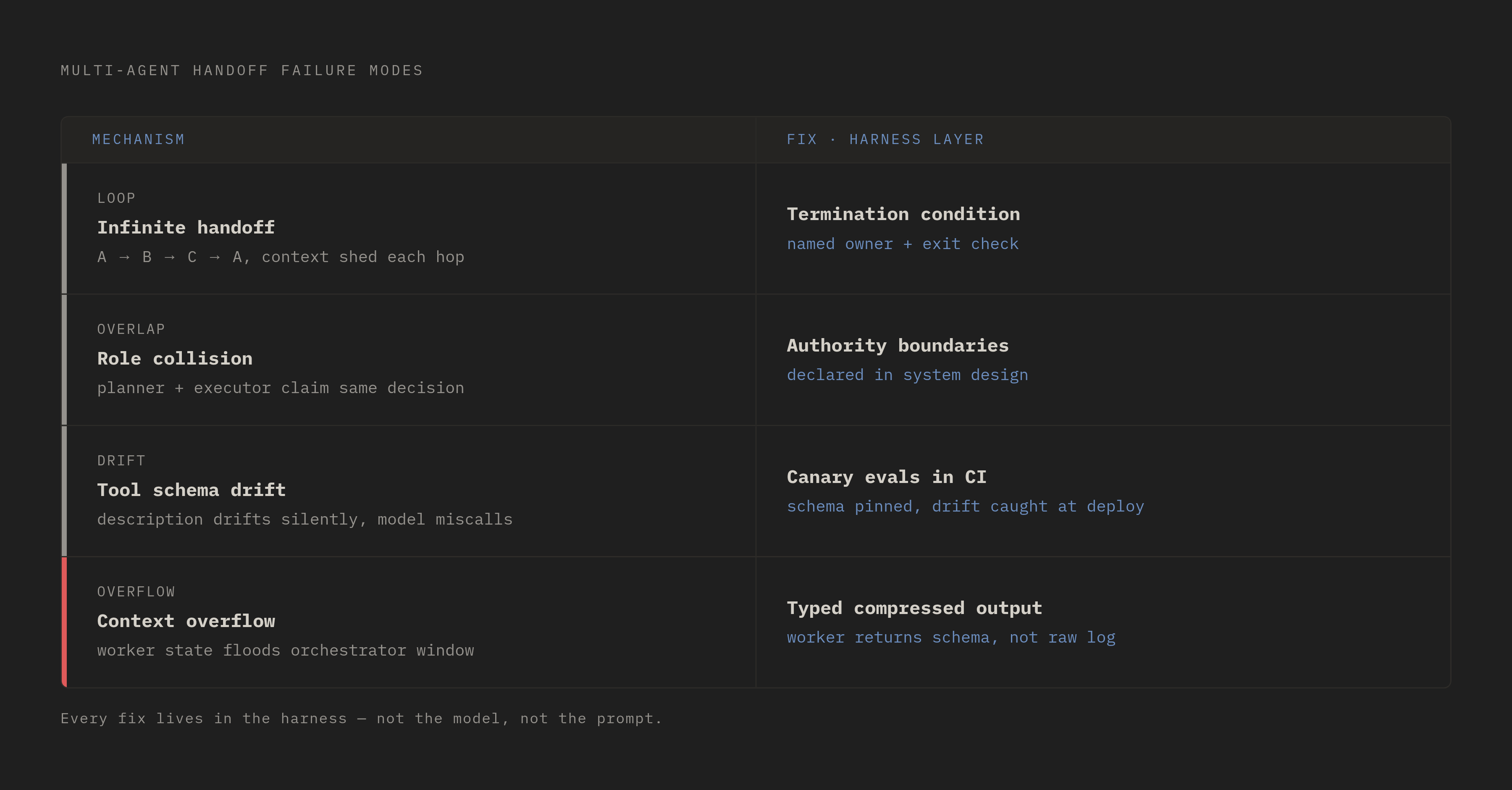Click the 'Context overflow' heading
Viewport: 1512px width, 790px height.
[x=186, y=621]
